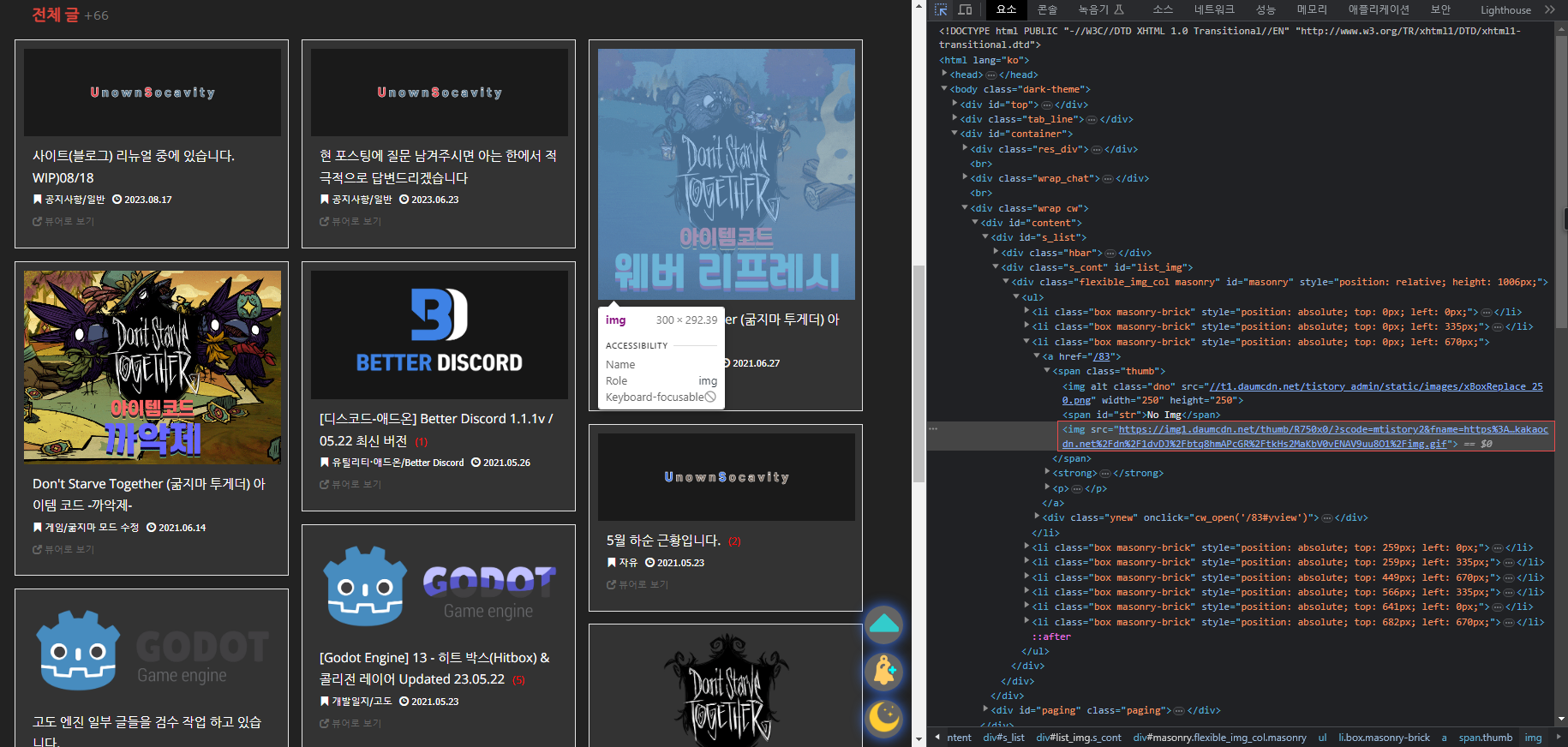Collapse the a href="/83" node

pyautogui.click(x=1037, y=356)
